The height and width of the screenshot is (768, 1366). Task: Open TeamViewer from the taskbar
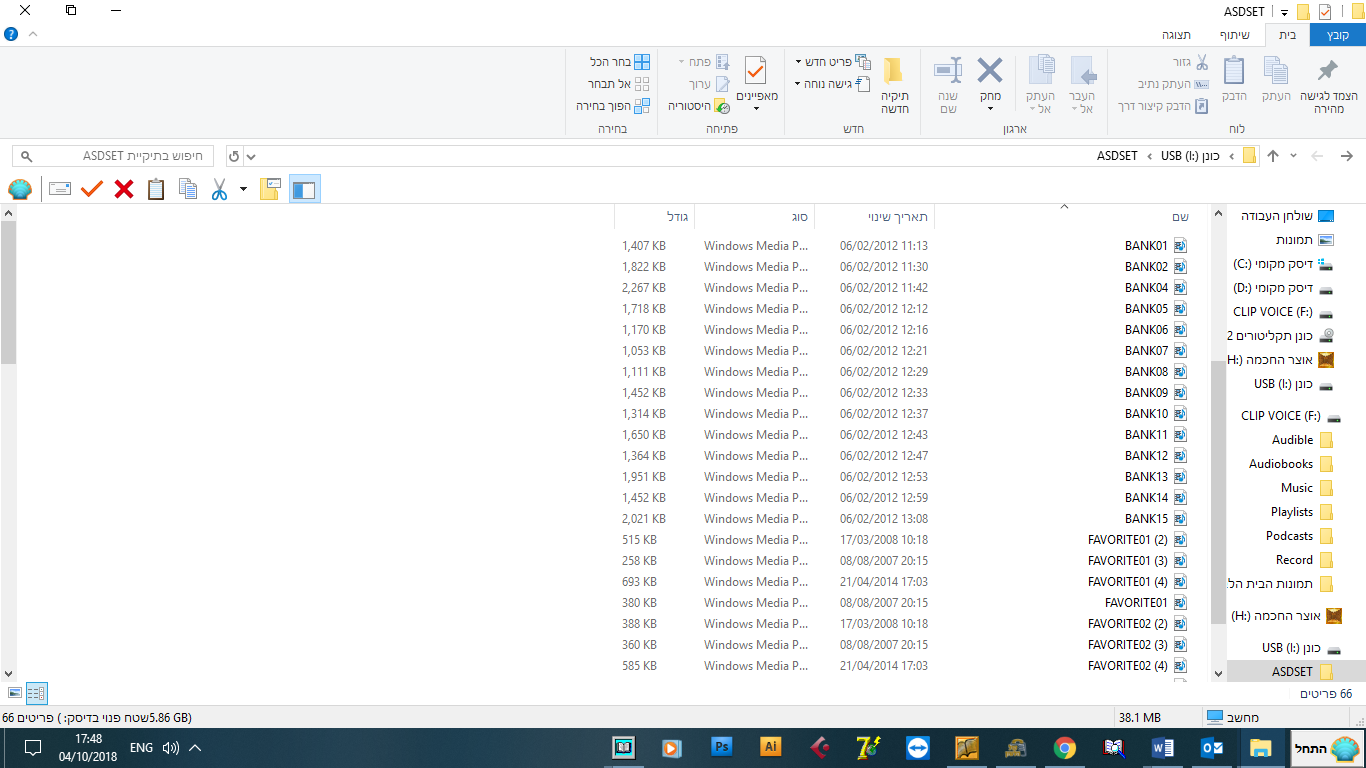point(917,748)
